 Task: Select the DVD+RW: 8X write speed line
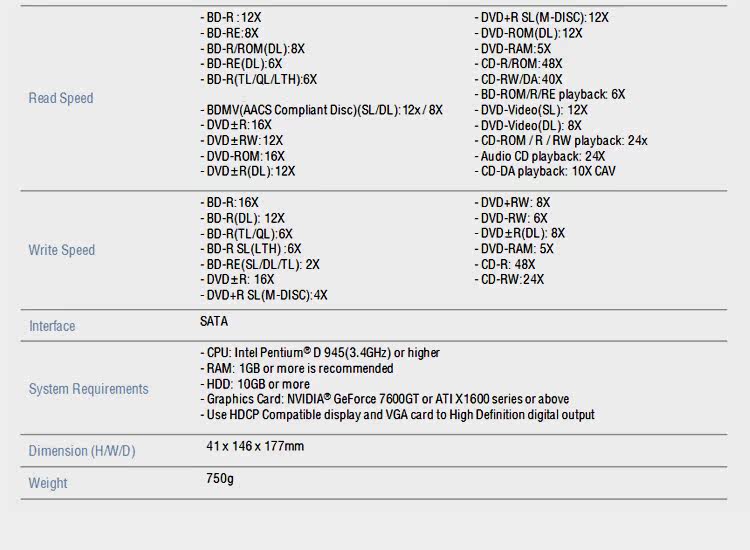click(x=512, y=203)
